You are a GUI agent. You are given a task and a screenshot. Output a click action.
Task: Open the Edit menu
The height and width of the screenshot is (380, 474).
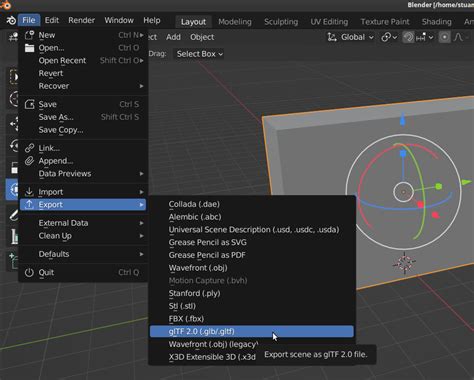click(x=52, y=20)
